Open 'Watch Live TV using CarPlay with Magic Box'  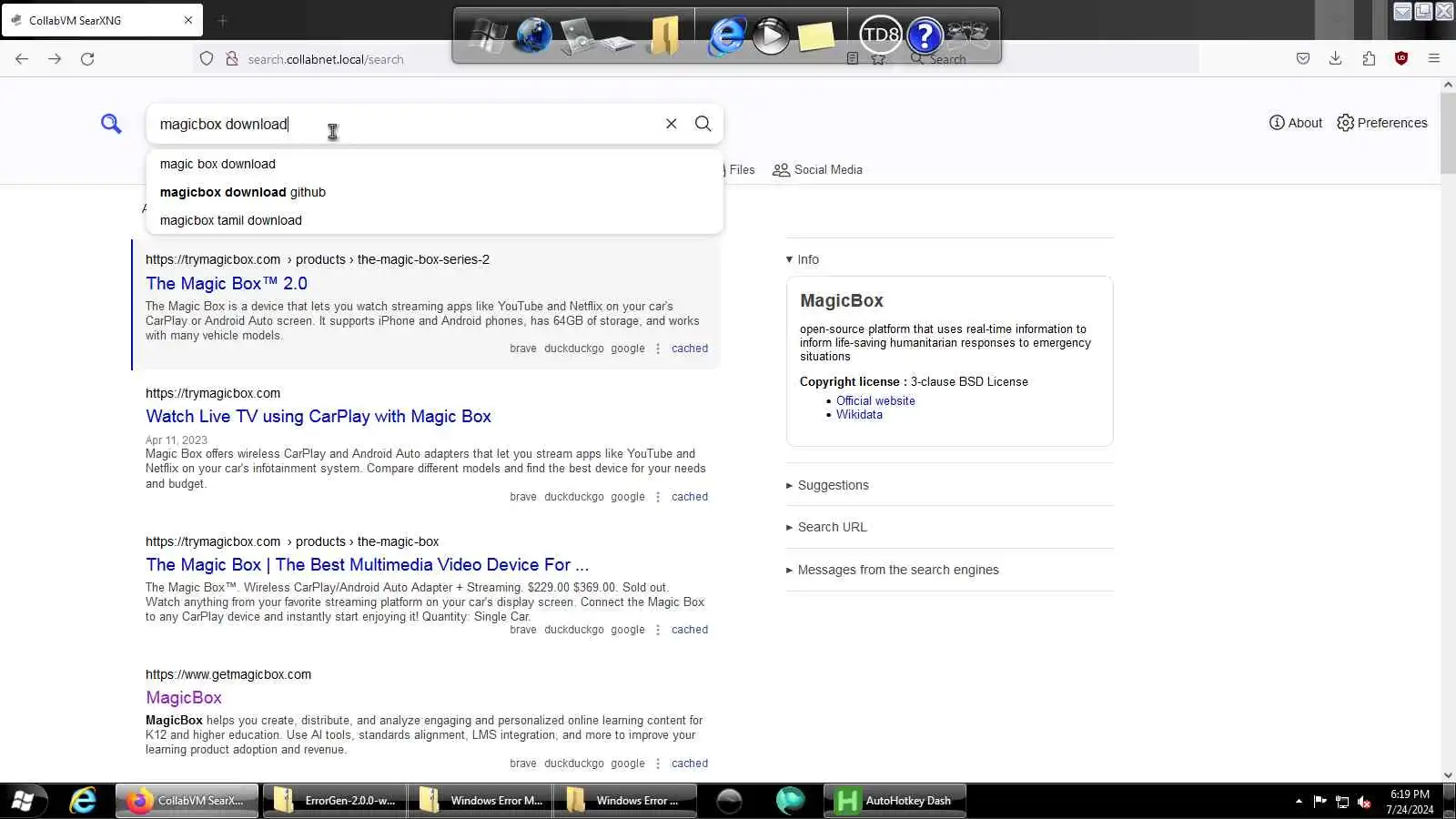318,417
